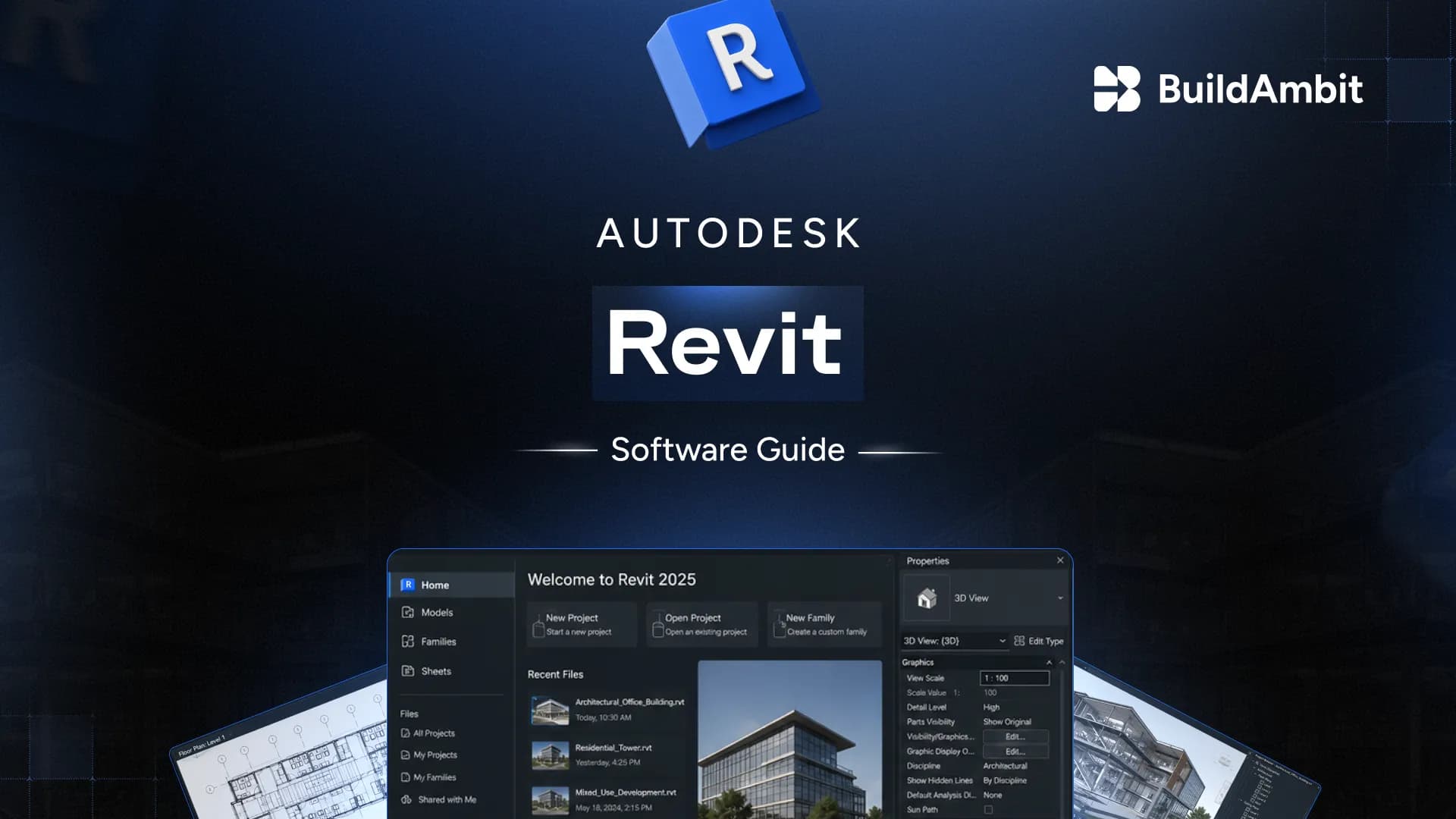The height and width of the screenshot is (819, 1456).
Task: Open the Sheets section icon
Action: 407,670
